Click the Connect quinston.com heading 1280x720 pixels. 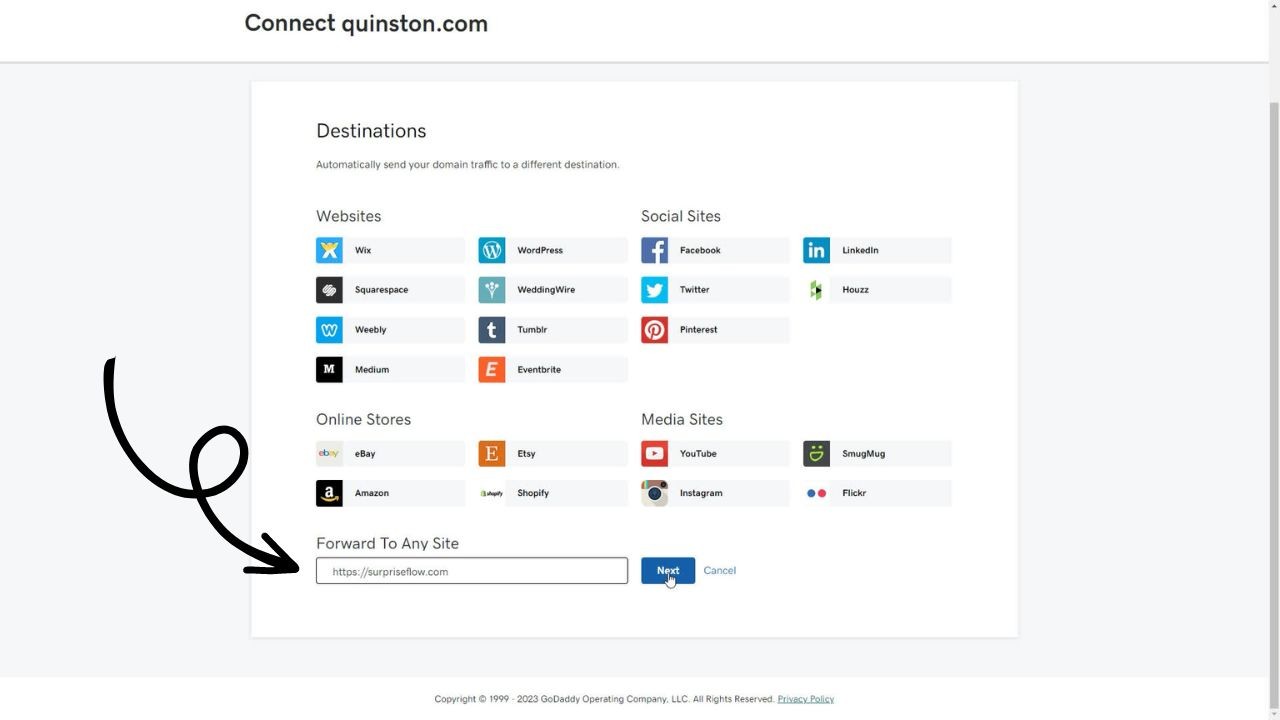coord(366,23)
